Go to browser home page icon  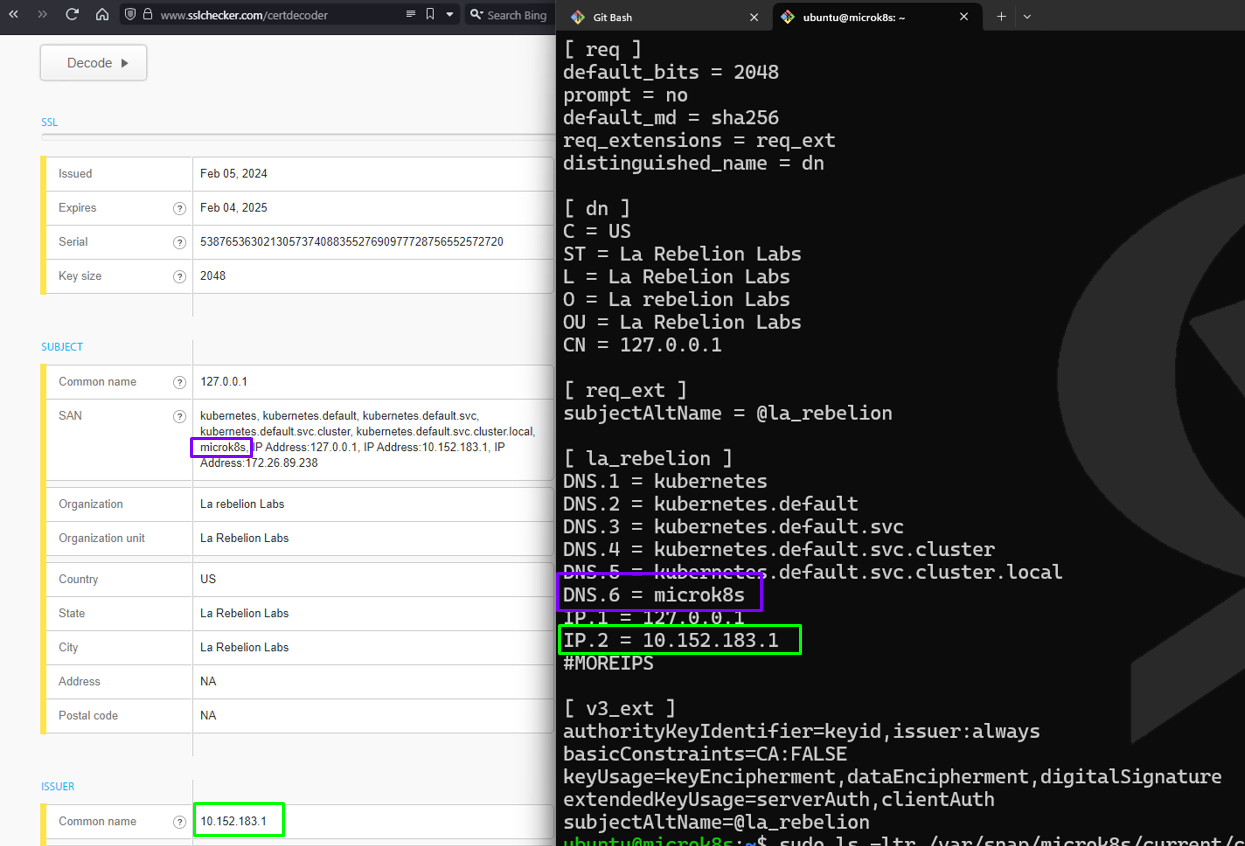pyautogui.click(x=102, y=15)
